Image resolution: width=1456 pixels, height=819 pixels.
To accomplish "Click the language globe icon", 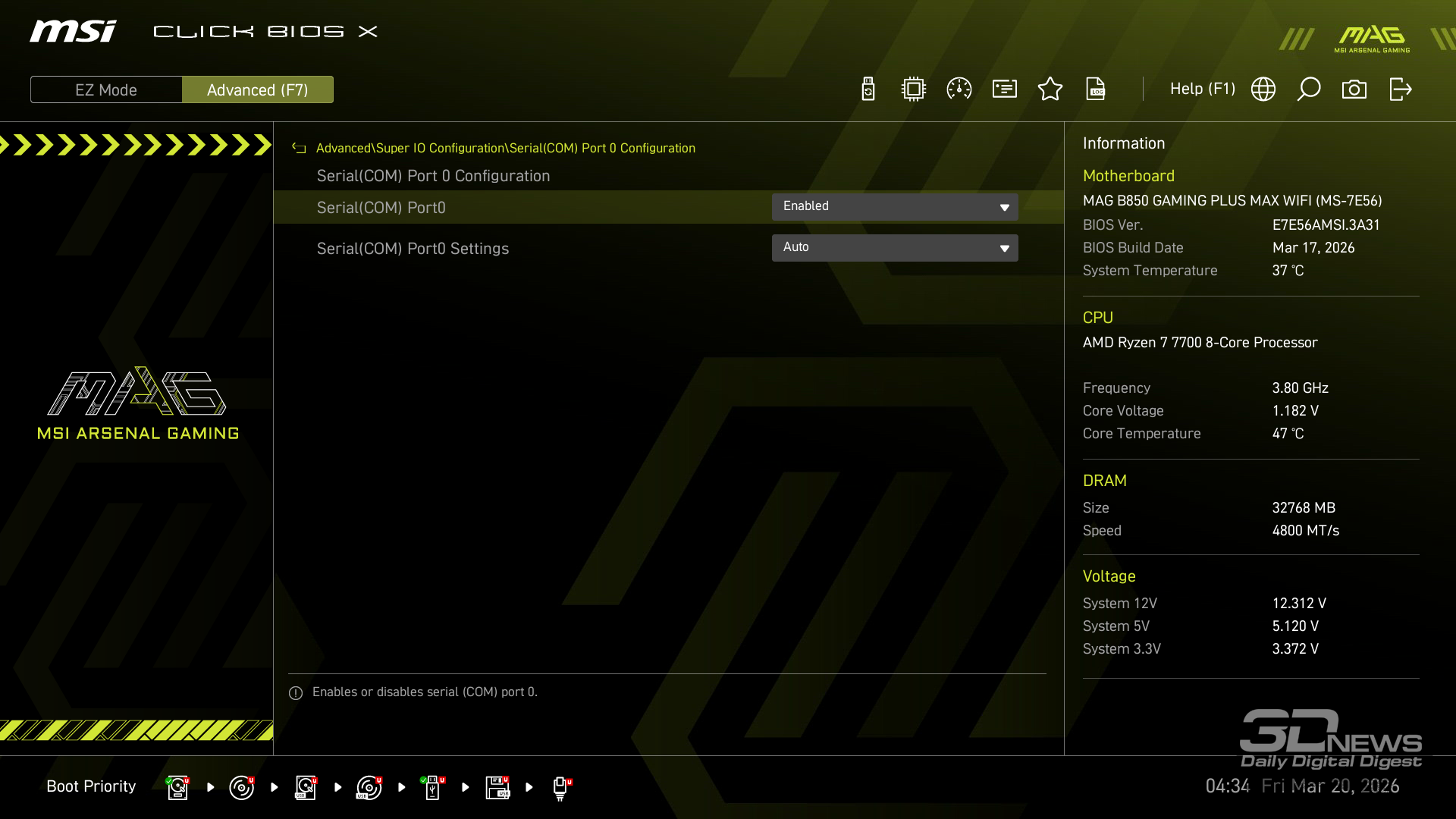I will point(1263,89).
